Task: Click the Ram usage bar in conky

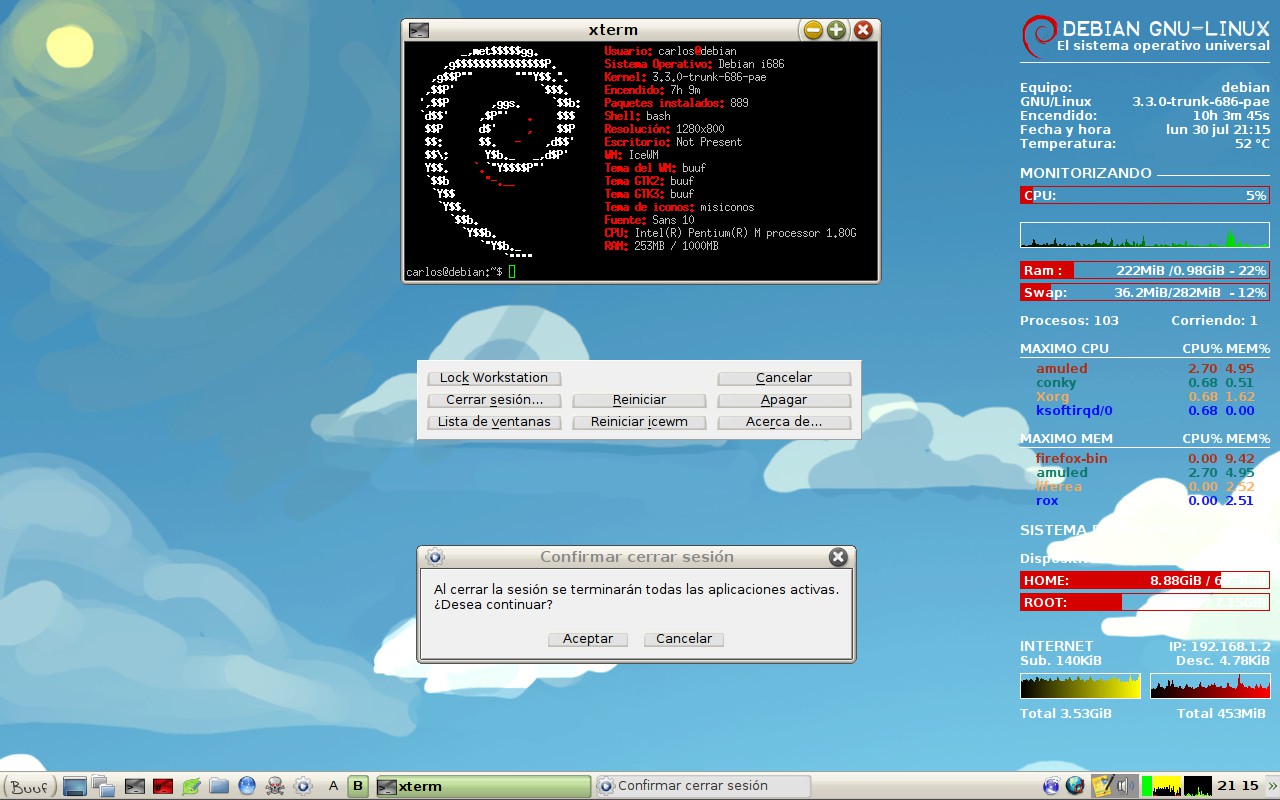Action: tap(1145, 270)
